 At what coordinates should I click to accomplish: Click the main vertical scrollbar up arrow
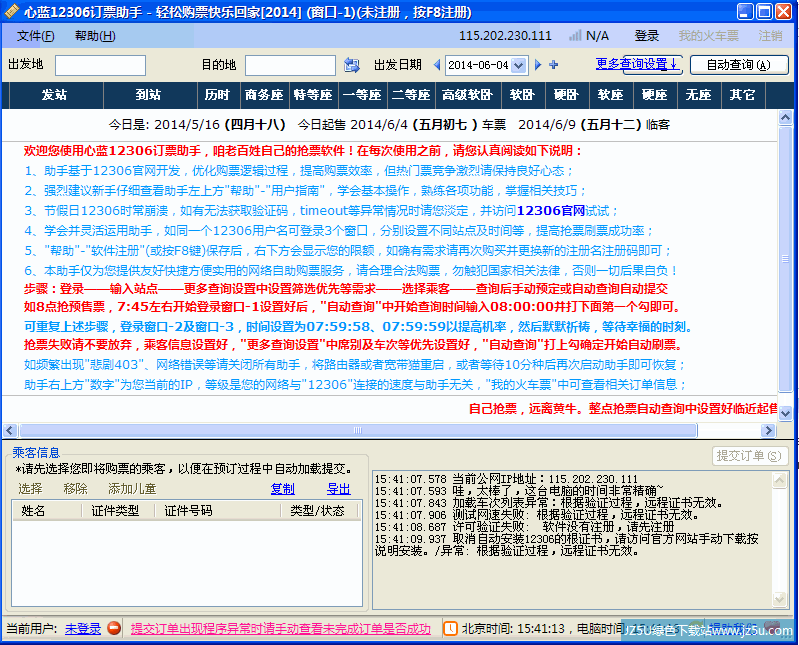tap(785, 118)
